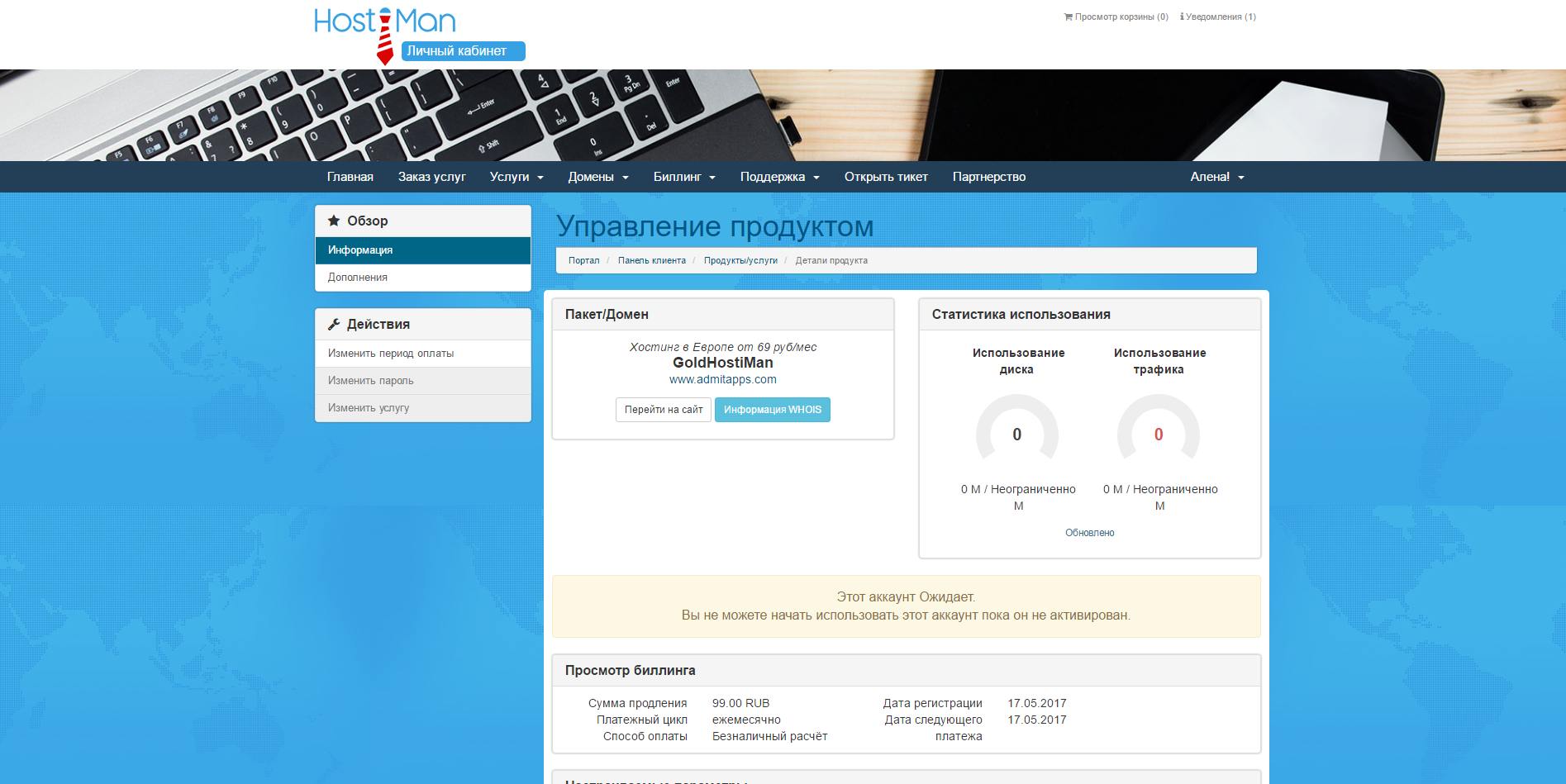Open Партнерство menu item
This screenshot has width=1566, height=784.
(x=989, y=177)
